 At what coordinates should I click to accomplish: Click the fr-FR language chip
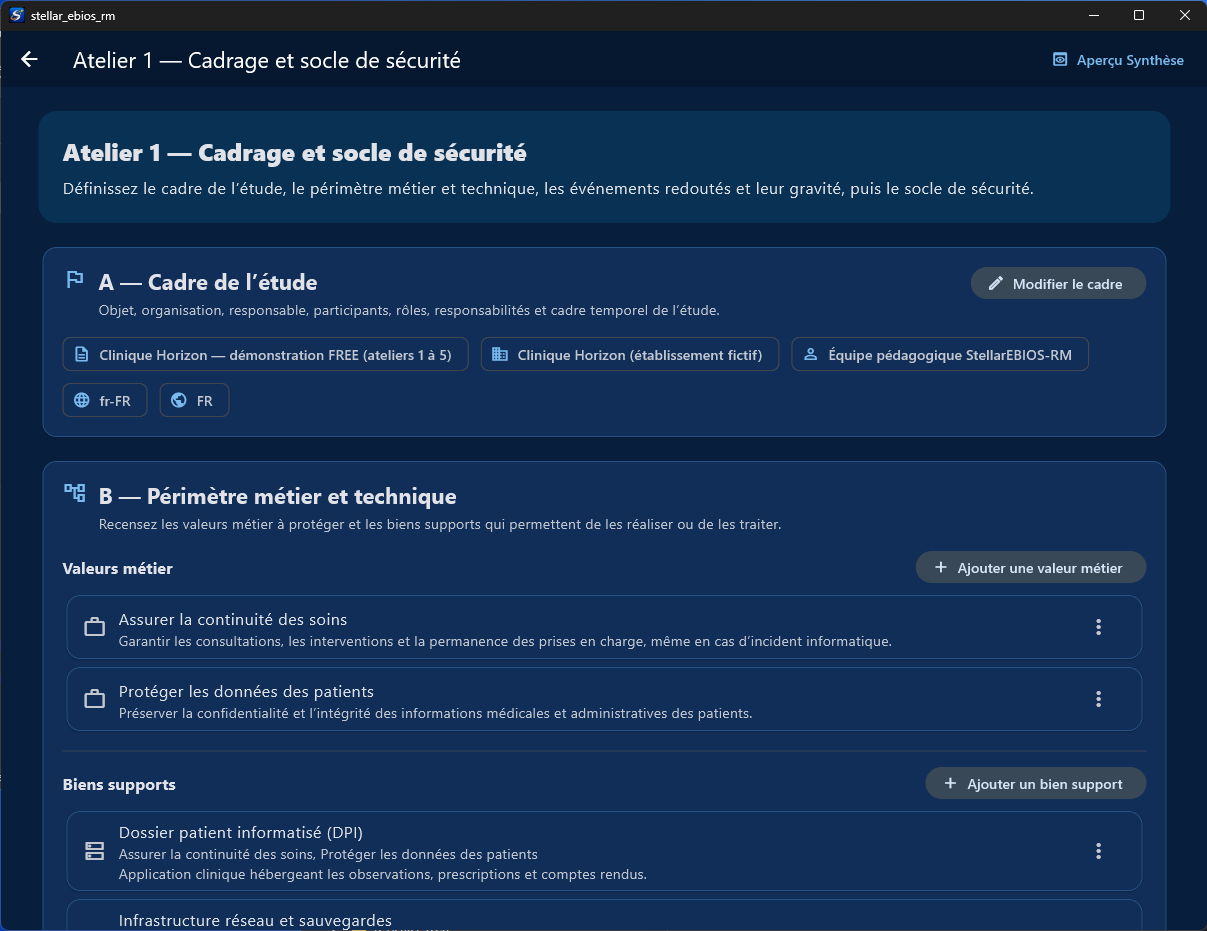click(x=104, y=400)
